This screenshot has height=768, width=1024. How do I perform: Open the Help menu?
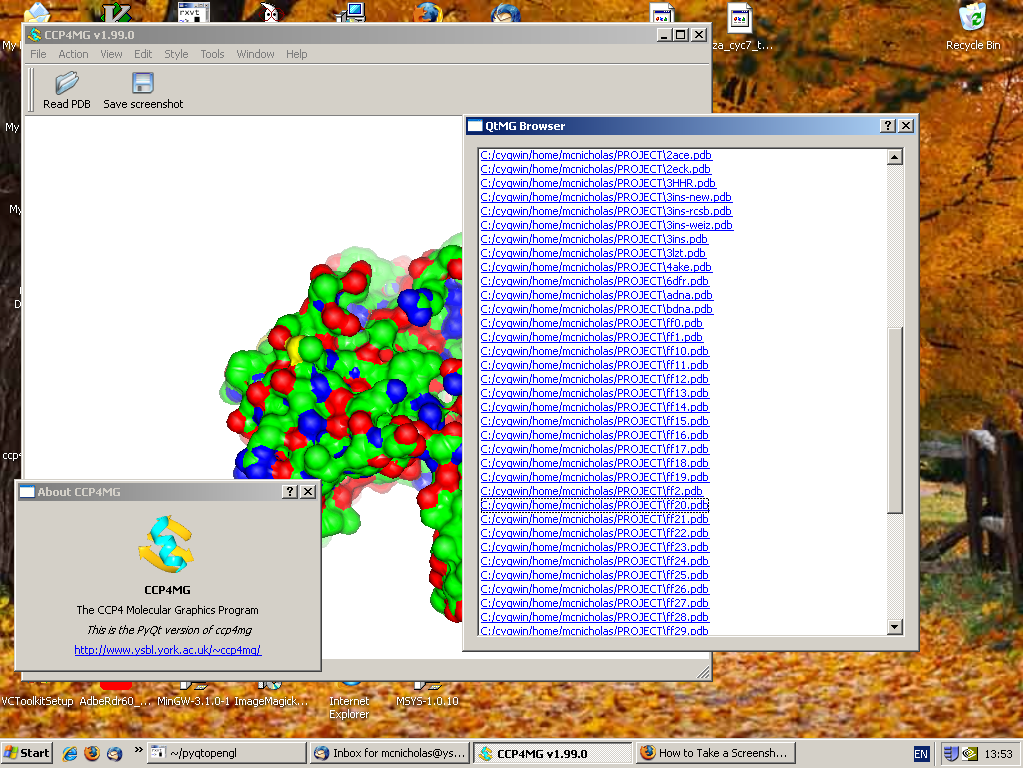[296, 54]
